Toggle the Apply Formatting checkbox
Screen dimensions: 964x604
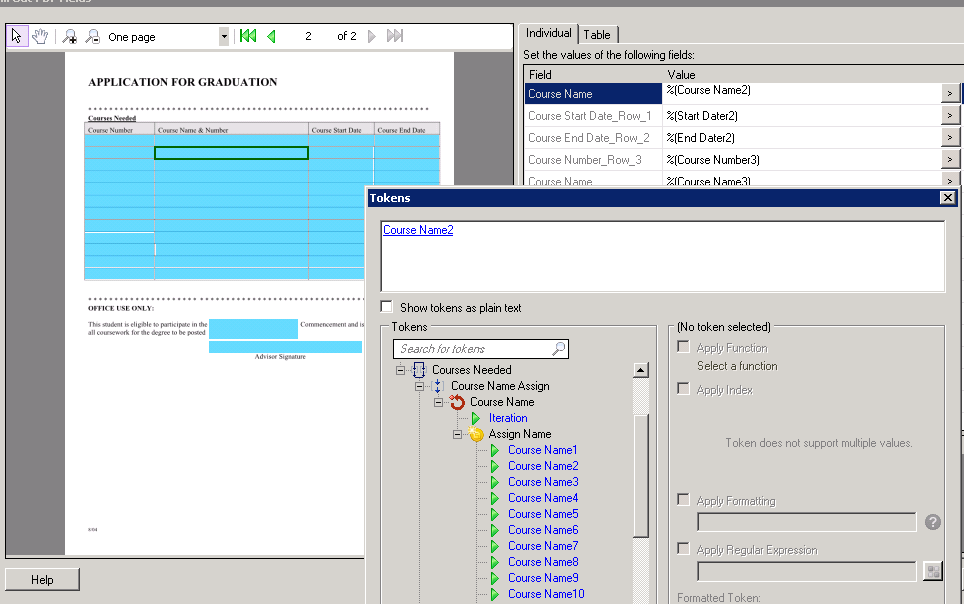click(683, 499)
